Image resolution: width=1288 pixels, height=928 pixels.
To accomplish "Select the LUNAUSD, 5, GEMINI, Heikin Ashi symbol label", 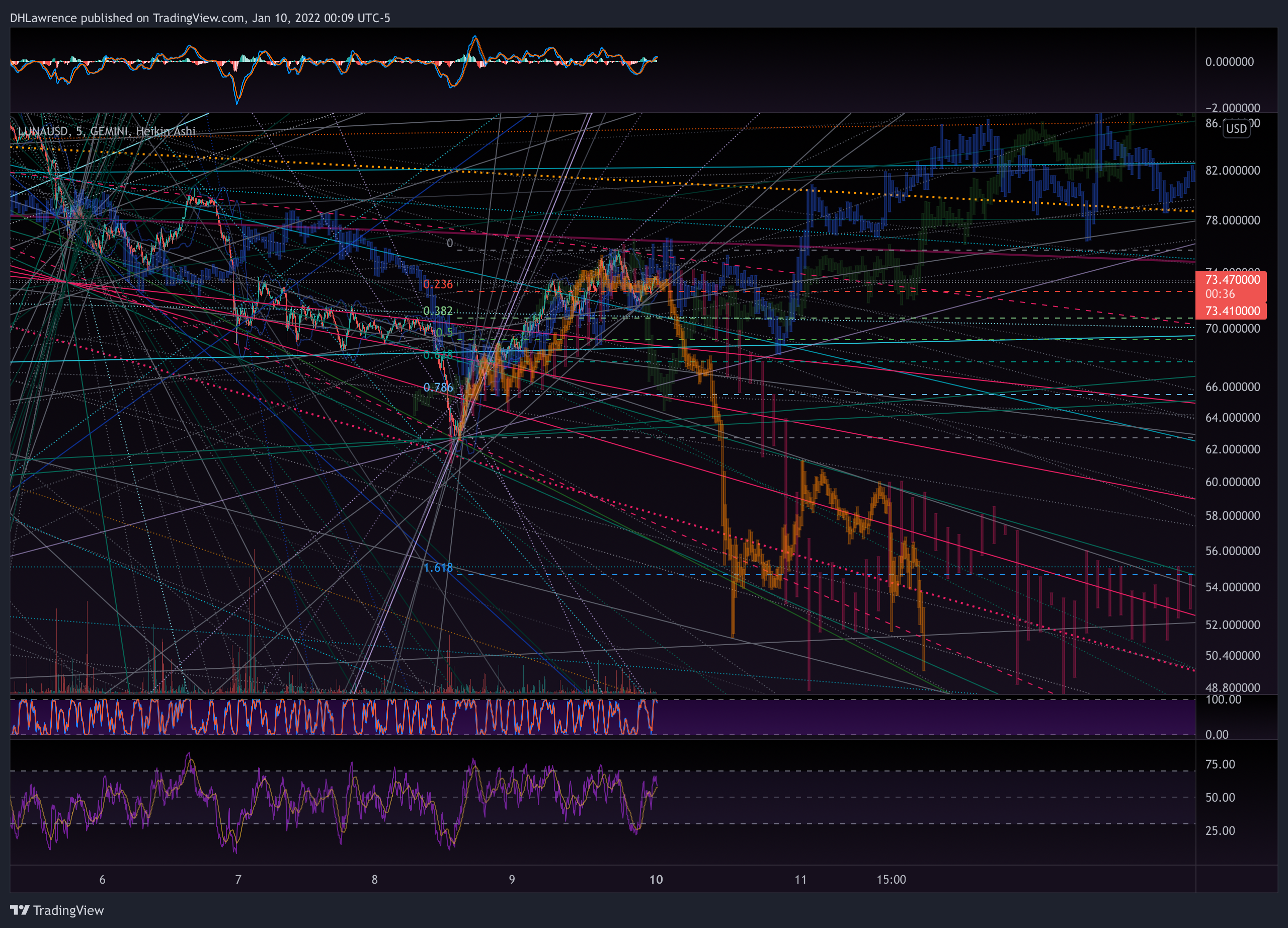I will [106, 131].
